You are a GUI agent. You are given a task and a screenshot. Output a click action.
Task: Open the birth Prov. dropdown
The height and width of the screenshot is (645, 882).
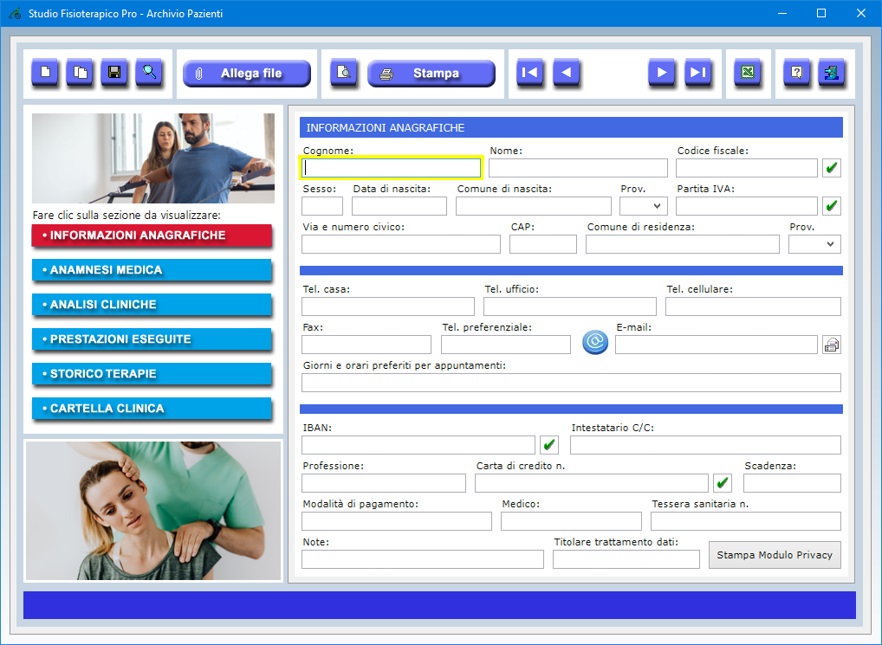[644, 206]
